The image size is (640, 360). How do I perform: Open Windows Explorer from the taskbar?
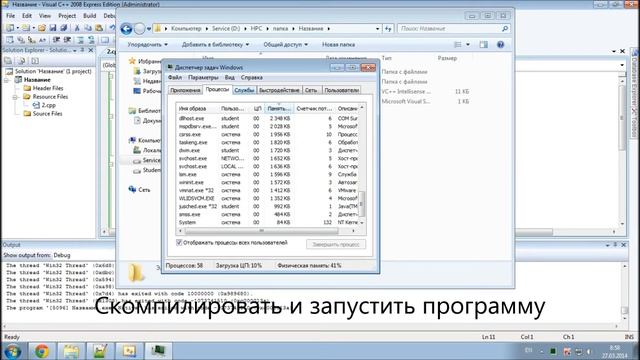coord(71,351)
